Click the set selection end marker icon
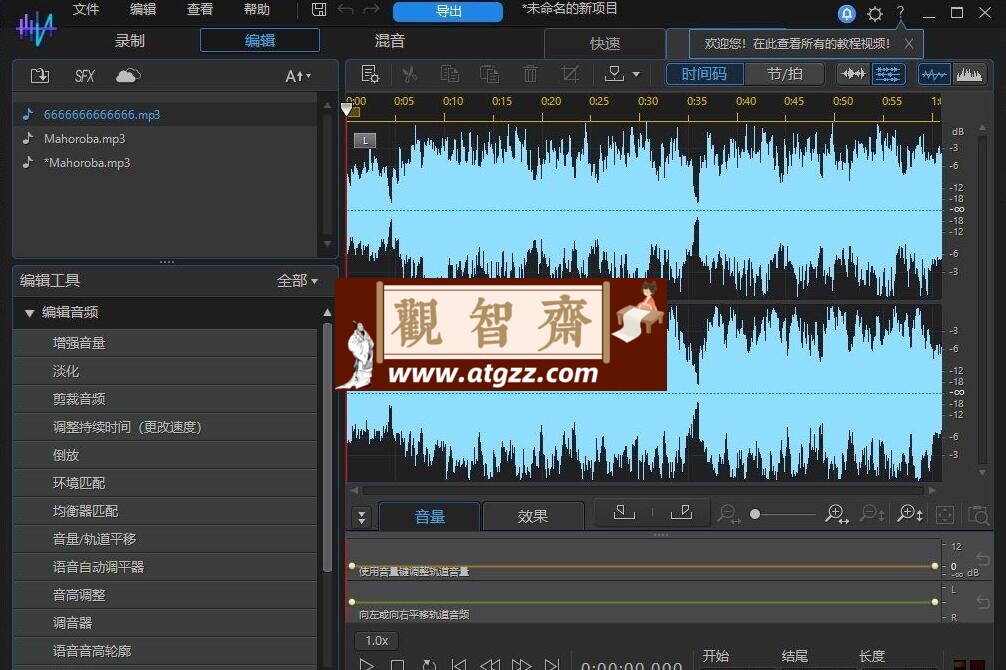Screen dimensions: 1006x670 (681, 512)
